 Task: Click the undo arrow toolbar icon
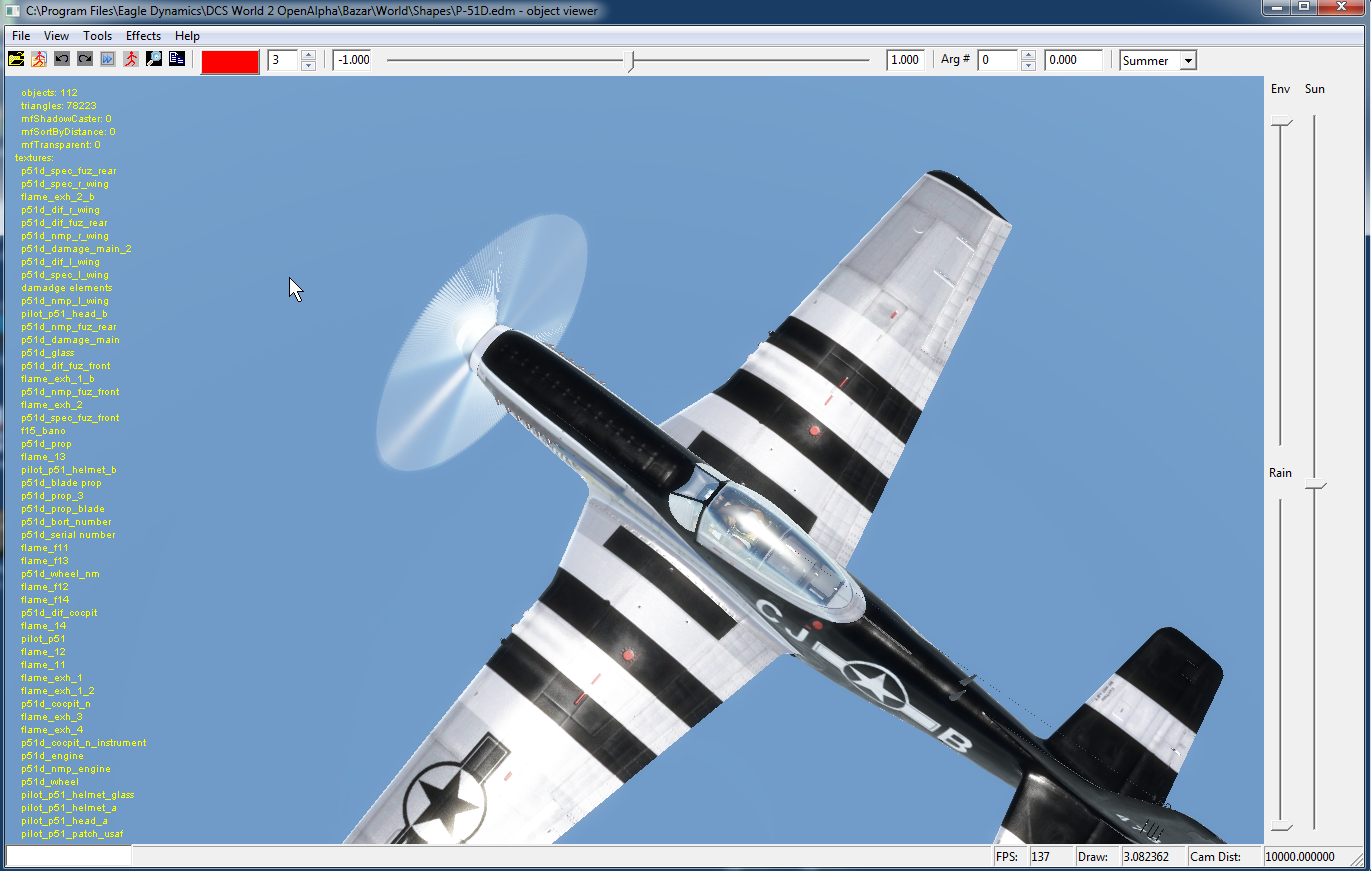click(x=62, y=60)
